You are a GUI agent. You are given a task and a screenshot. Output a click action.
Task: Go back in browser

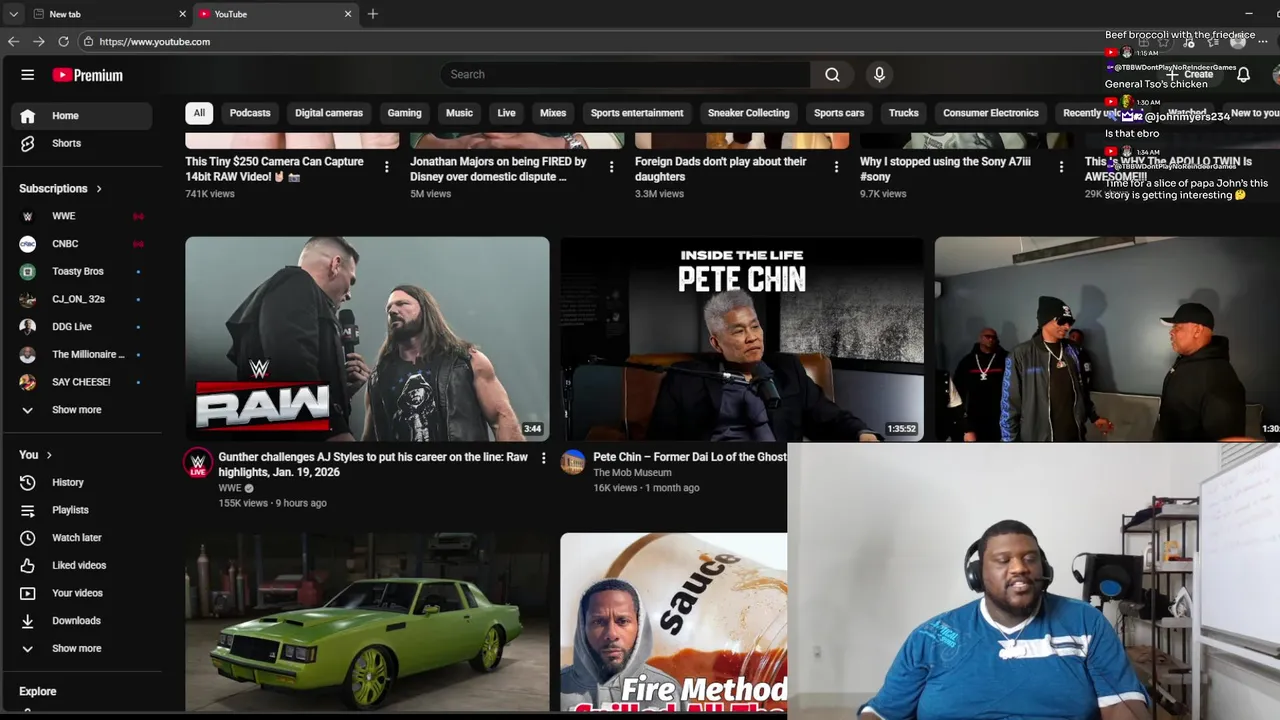[13, 42]
